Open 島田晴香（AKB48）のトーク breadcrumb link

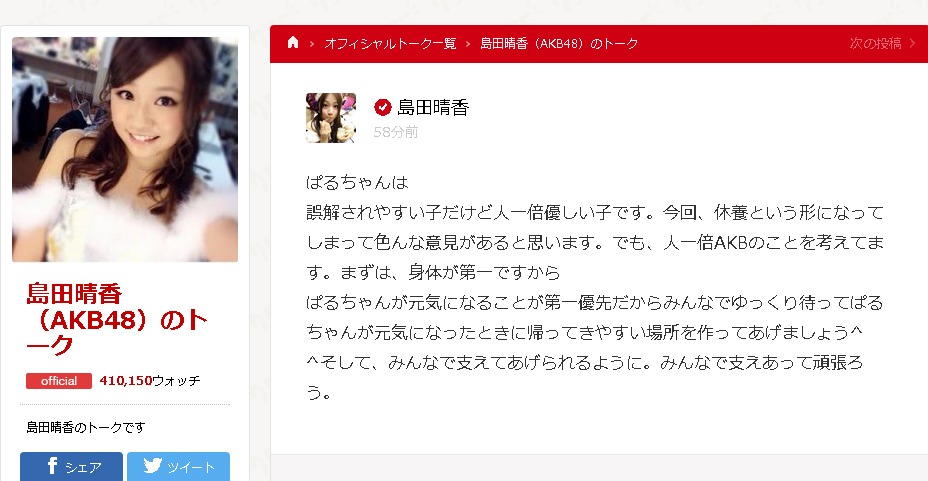point(559,44)
